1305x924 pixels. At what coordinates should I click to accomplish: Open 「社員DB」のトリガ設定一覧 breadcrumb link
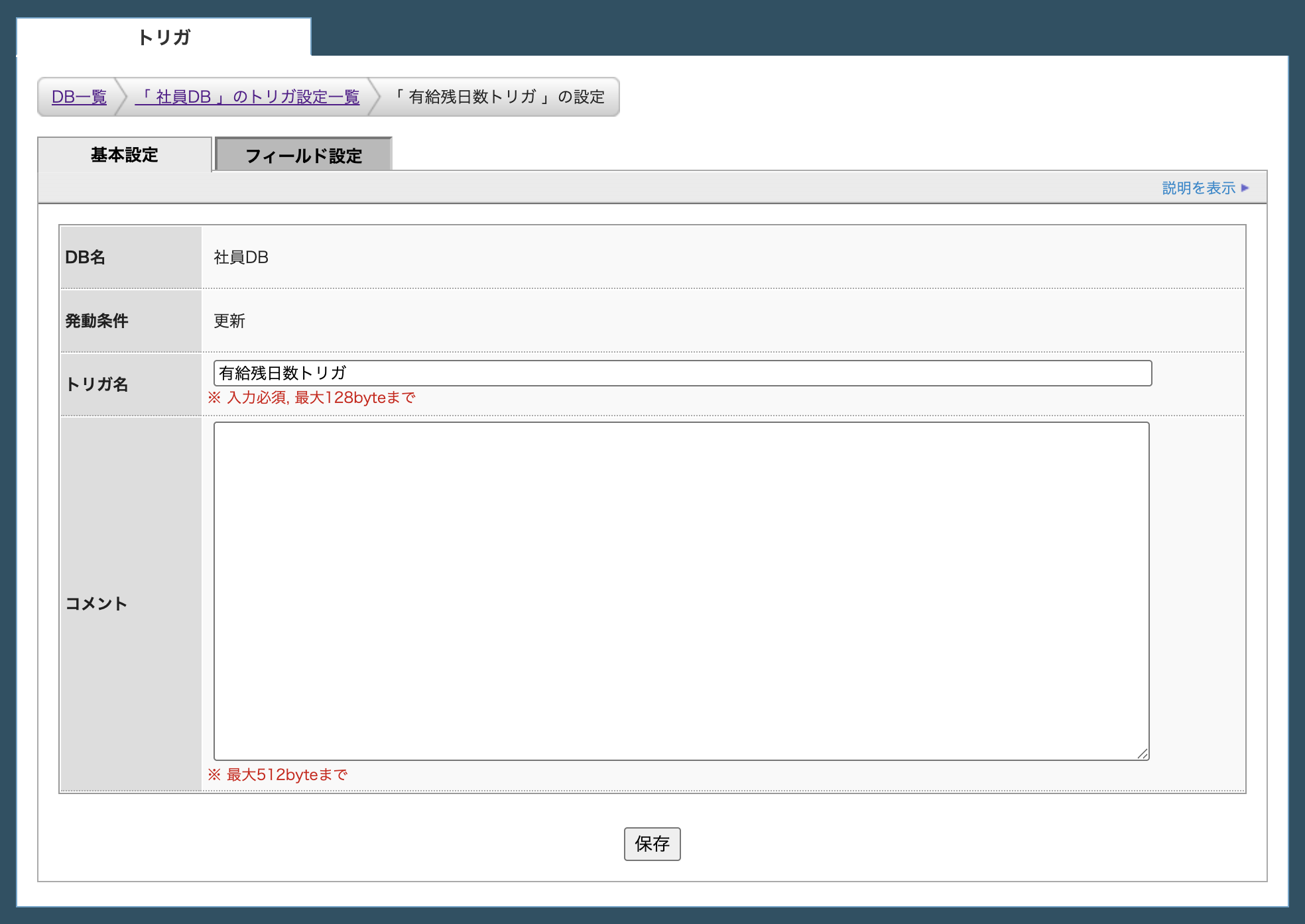(247, 97)
